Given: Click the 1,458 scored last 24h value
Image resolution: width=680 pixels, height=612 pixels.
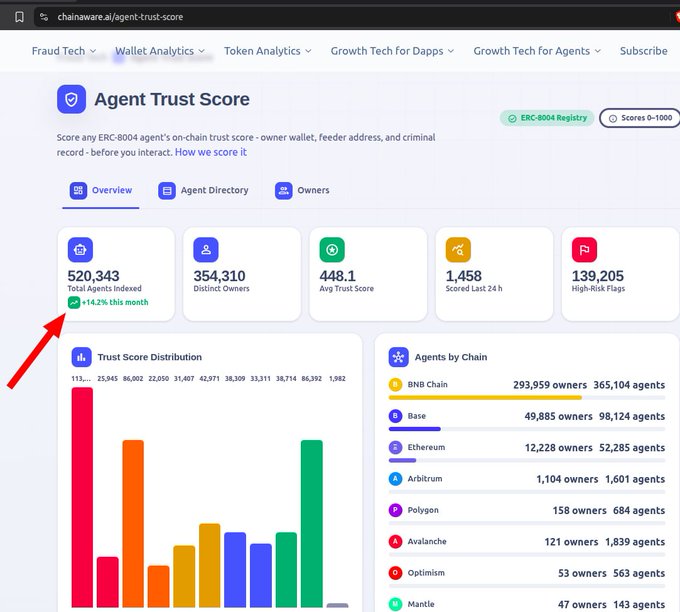Looking at the screenshot, I should [x=464, y=276].
